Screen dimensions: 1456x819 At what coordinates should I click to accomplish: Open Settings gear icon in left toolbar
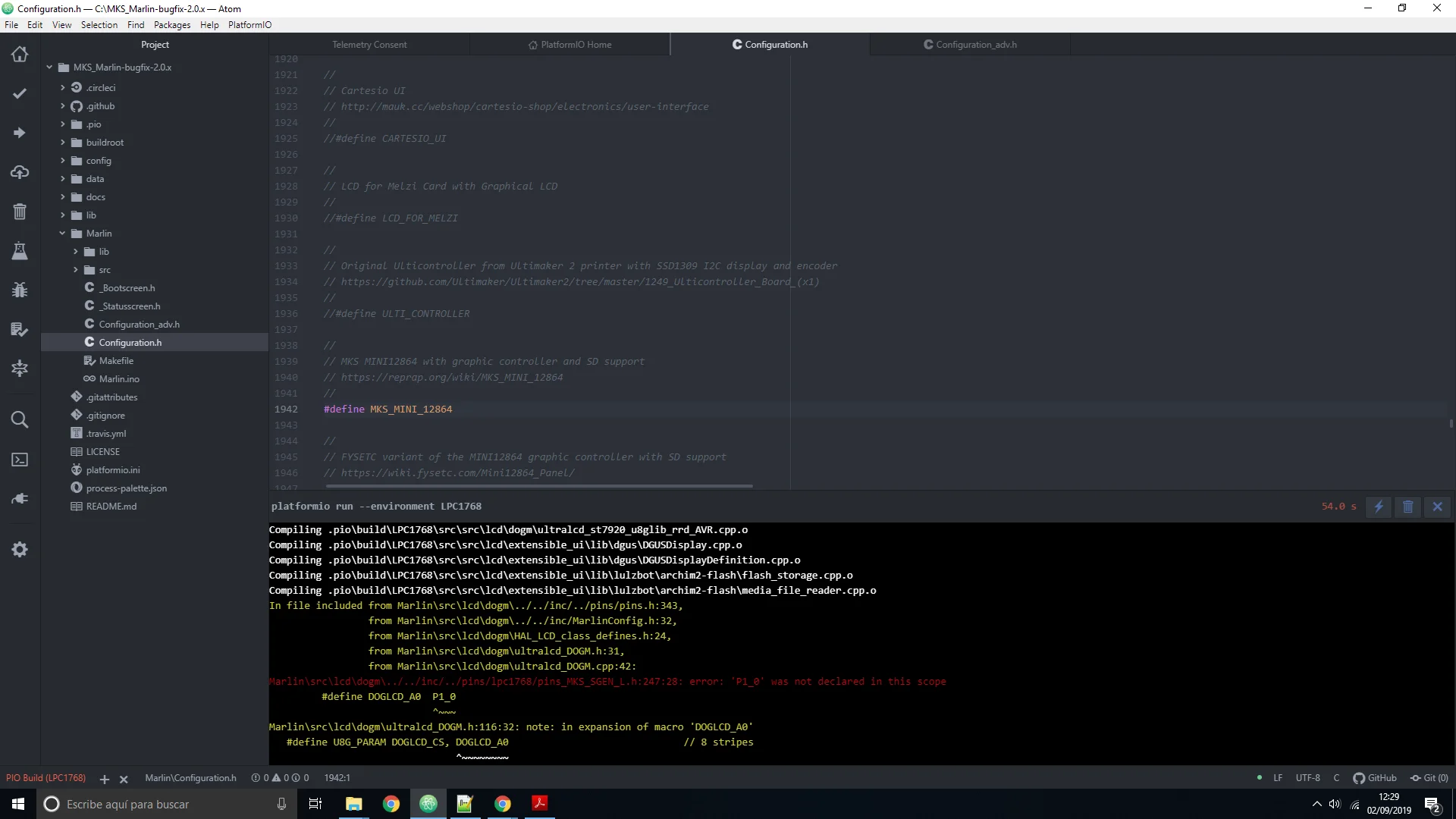[x=20, y=550]
